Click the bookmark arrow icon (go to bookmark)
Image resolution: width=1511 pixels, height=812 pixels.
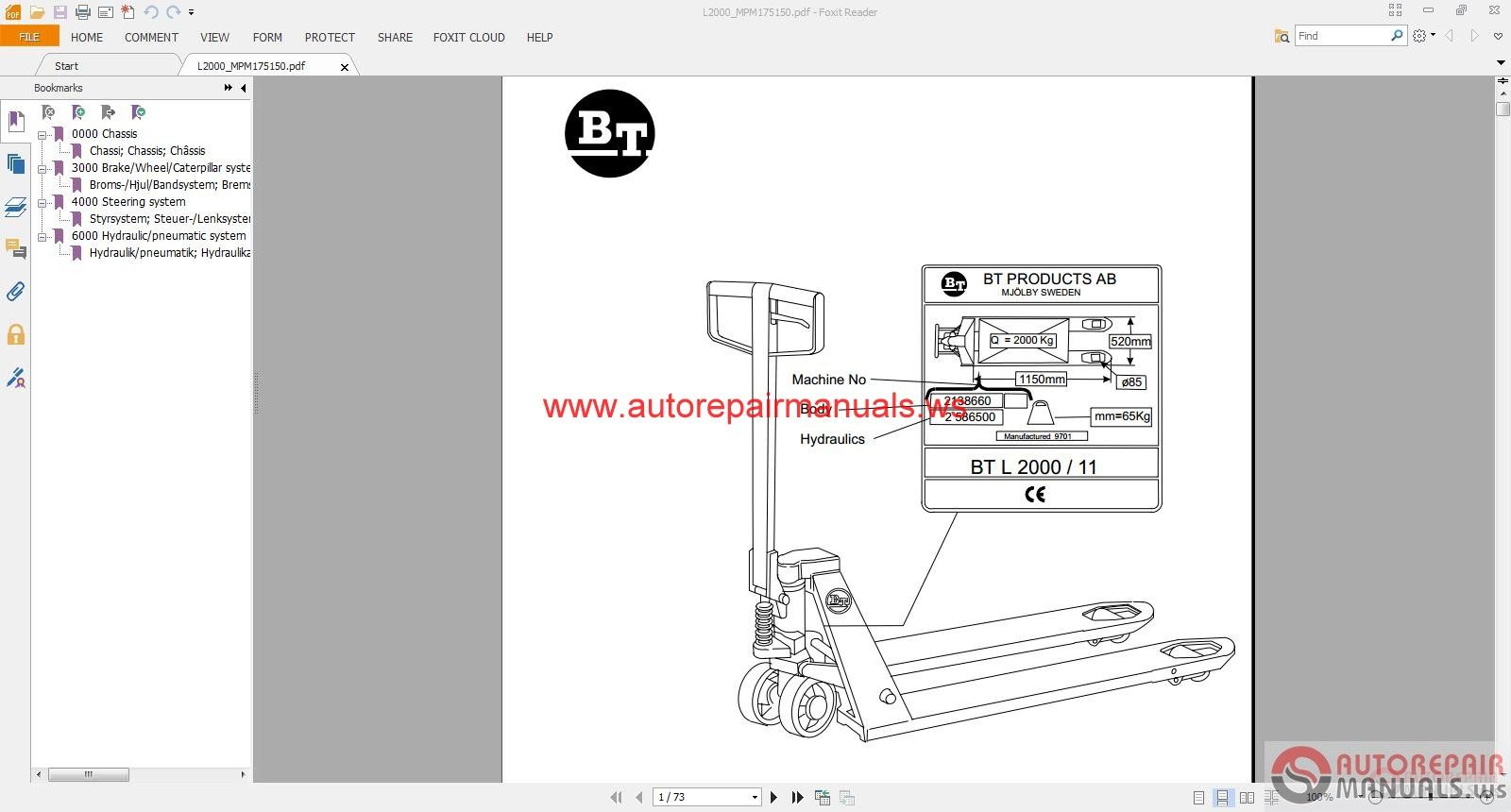[x=108, y=112]
